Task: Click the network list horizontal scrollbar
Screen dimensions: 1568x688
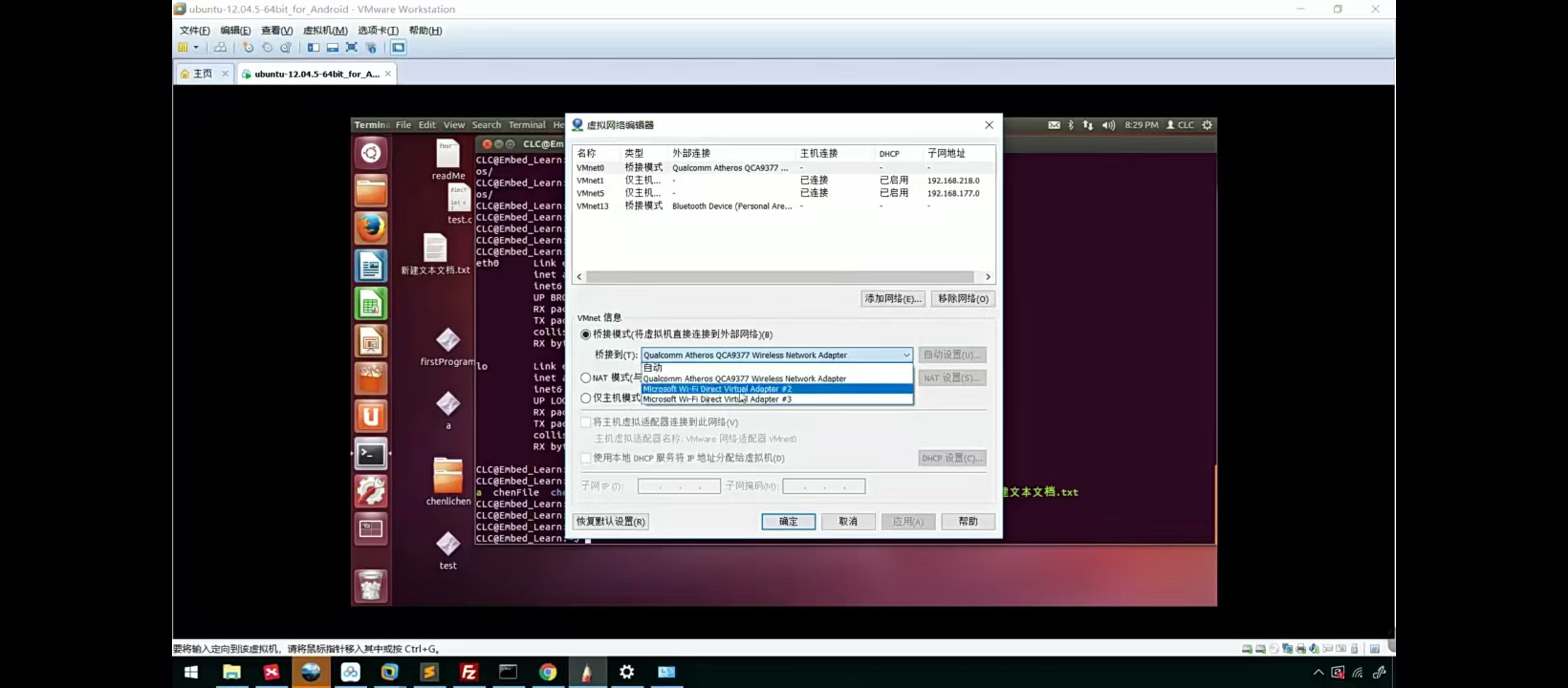Action: (x=779, y=277)
